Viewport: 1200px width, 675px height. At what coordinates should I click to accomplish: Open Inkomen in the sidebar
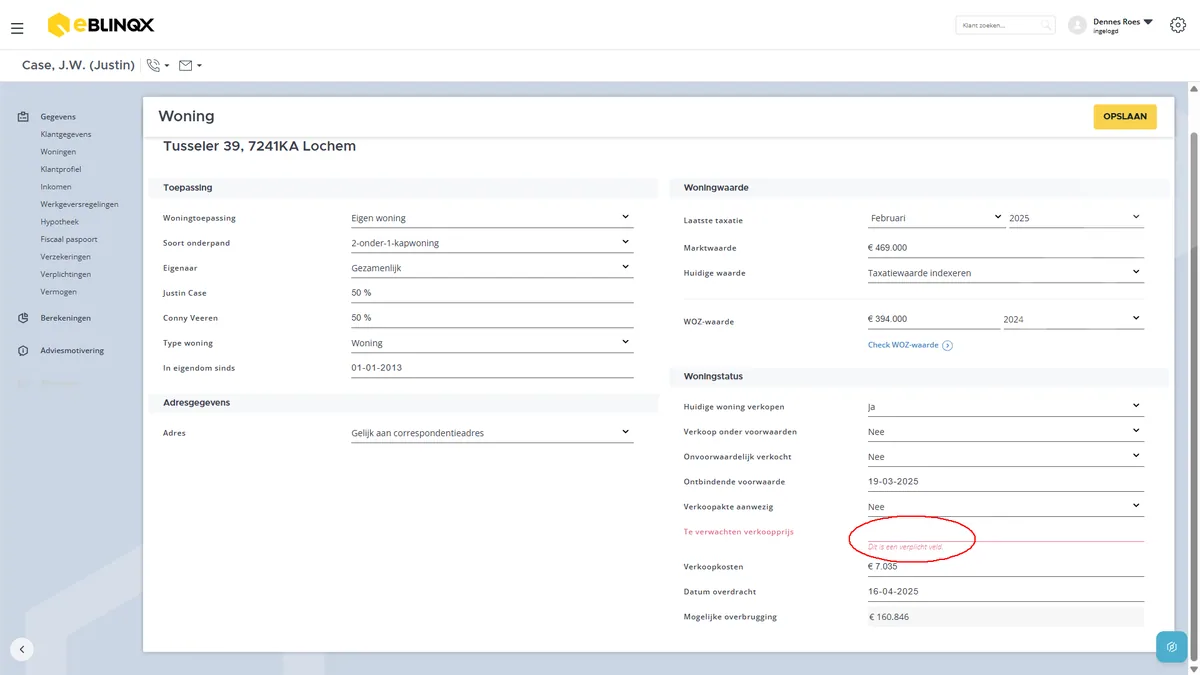[56, 187]
